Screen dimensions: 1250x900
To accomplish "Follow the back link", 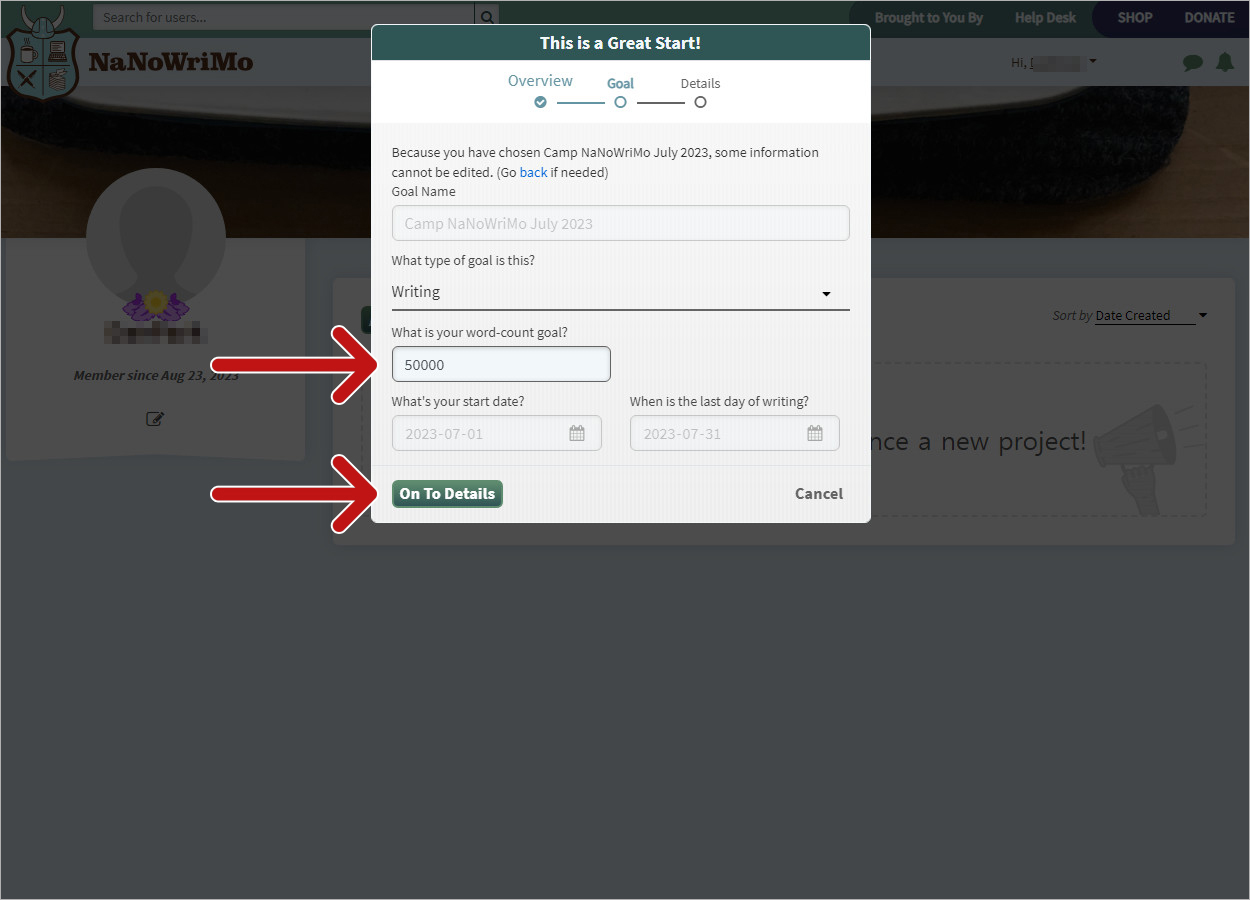I will point(533,172).
